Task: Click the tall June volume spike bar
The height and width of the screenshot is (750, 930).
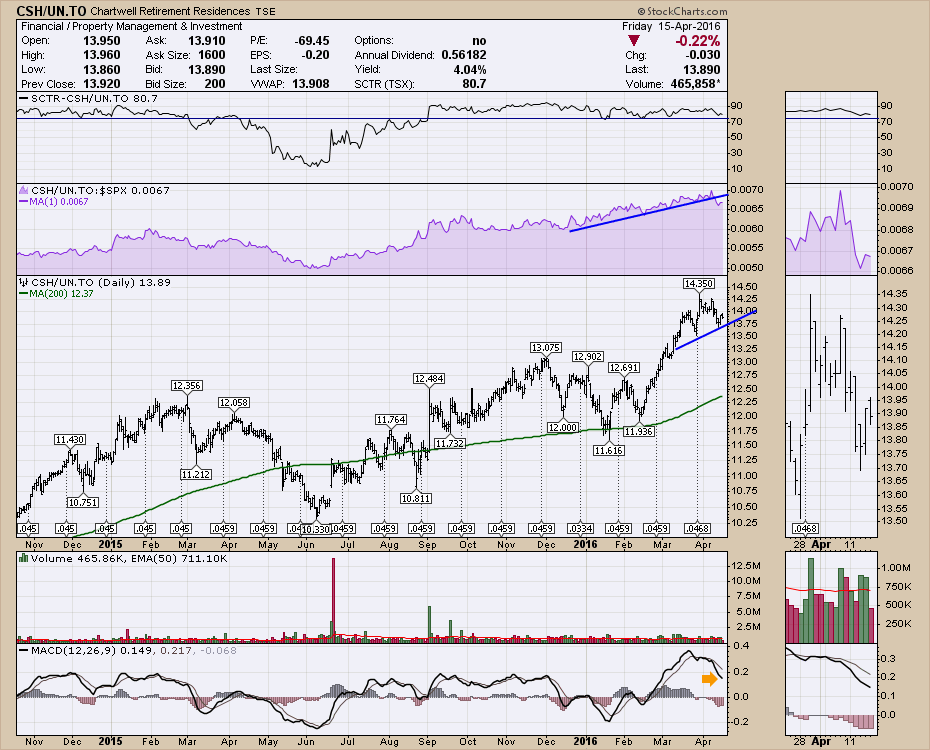Action: pyautogui.click(x=333, y=600)
